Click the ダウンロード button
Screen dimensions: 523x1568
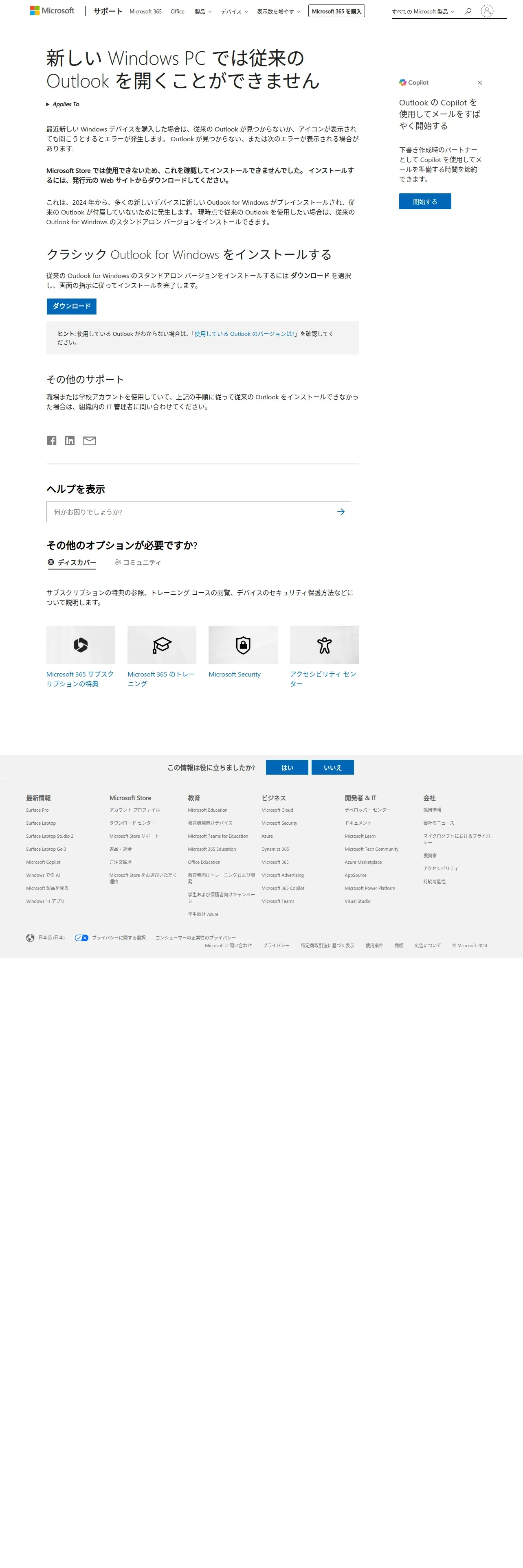(x=71, y=306)
